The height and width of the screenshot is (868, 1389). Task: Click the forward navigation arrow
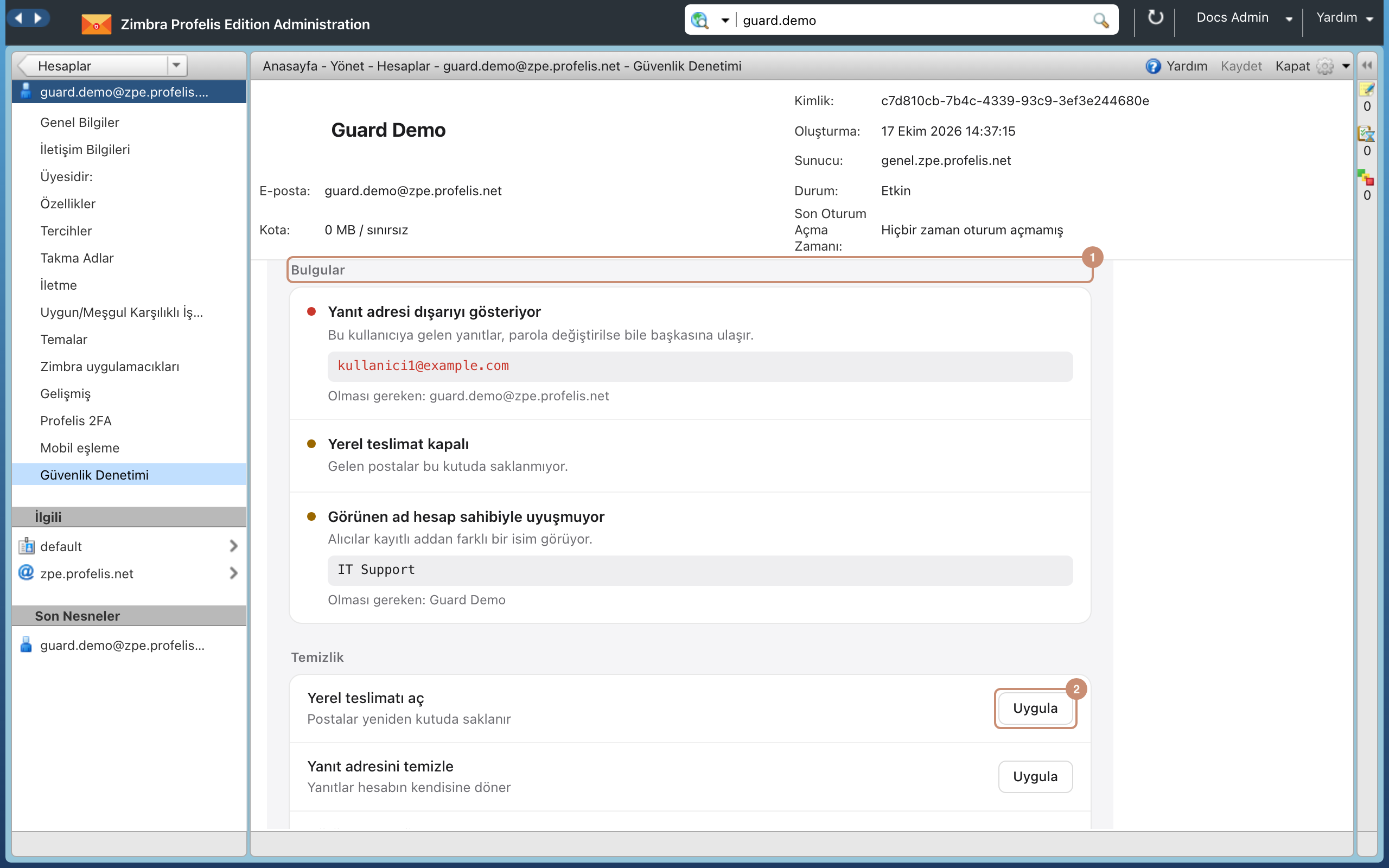point(39,18)
